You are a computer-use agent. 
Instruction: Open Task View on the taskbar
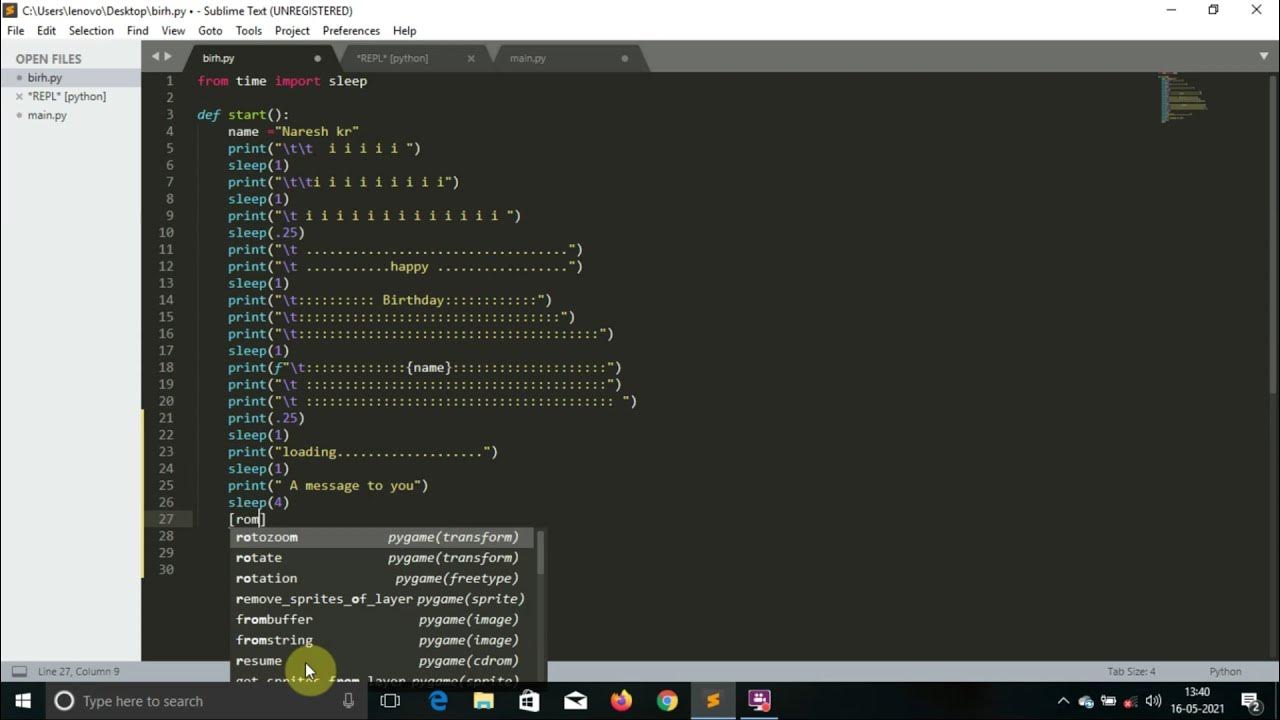click(x=390, y=701)
